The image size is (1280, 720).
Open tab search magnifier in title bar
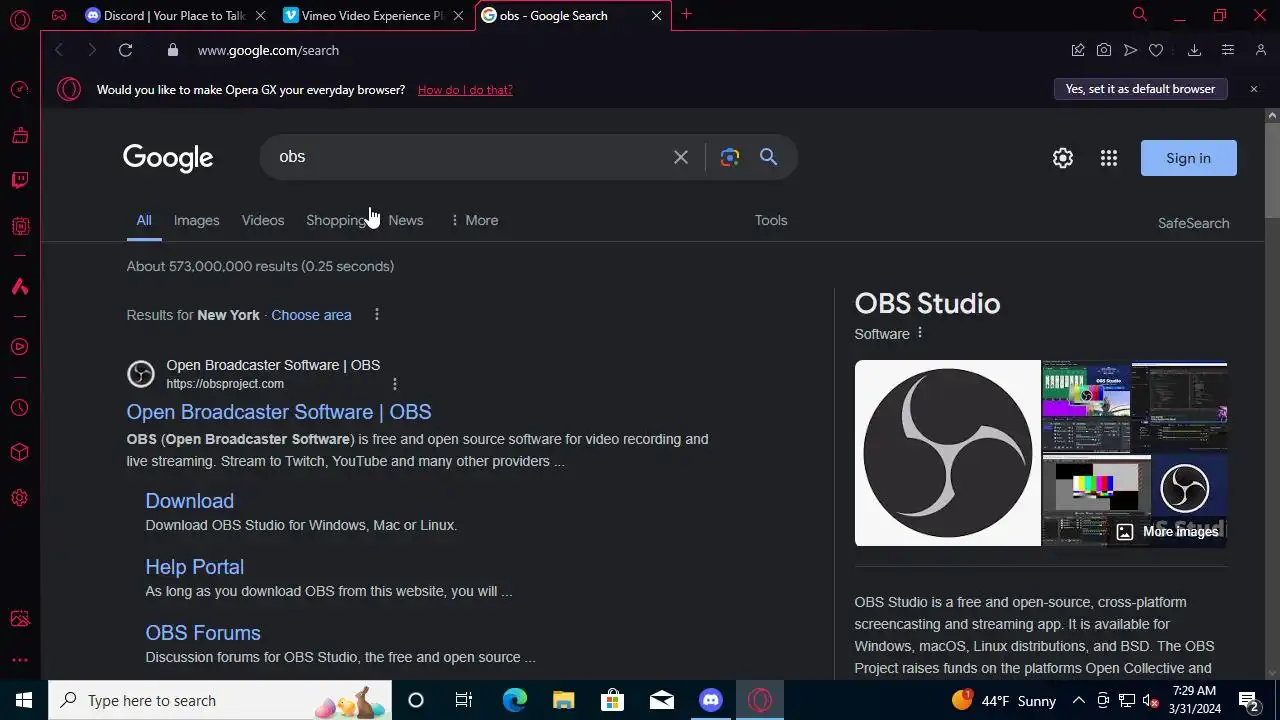click(1139, 15)
